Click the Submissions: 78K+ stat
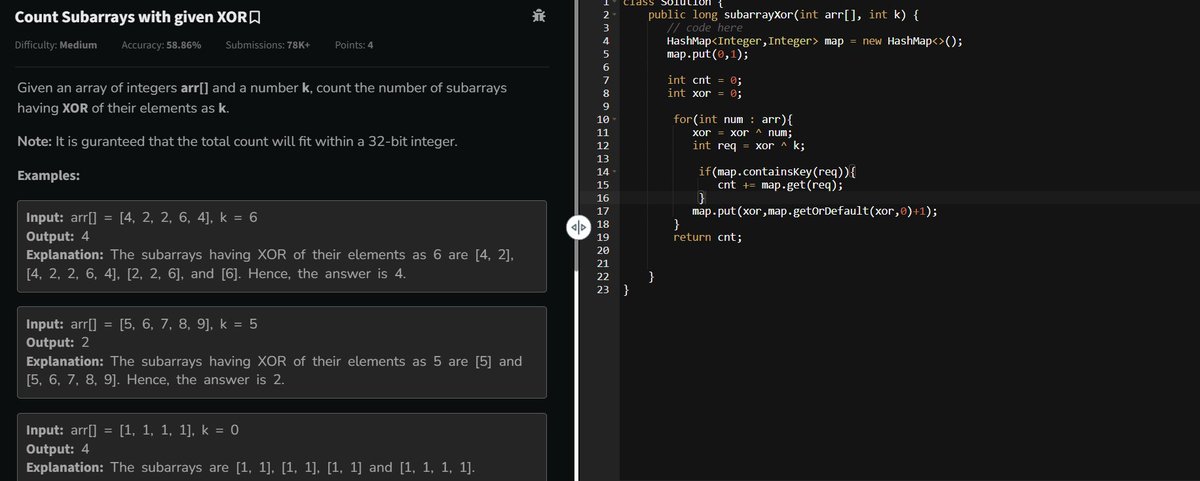 pyautogui.click(x=268, y=46)
